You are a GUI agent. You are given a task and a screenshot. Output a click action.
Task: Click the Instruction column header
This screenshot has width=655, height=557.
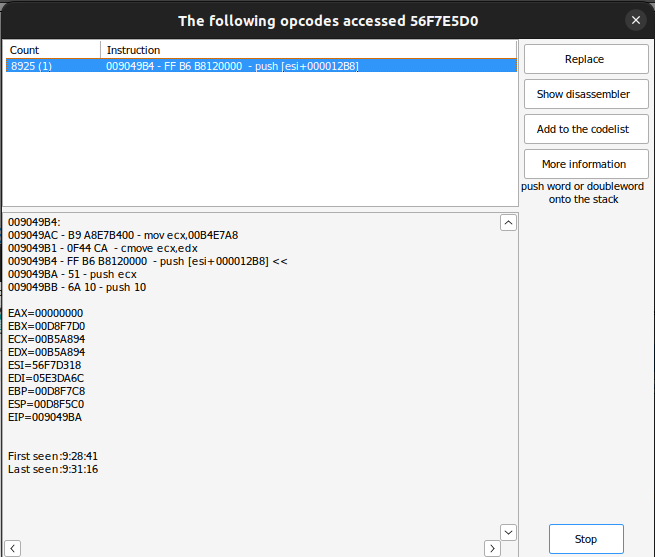[x=308, y=50]
